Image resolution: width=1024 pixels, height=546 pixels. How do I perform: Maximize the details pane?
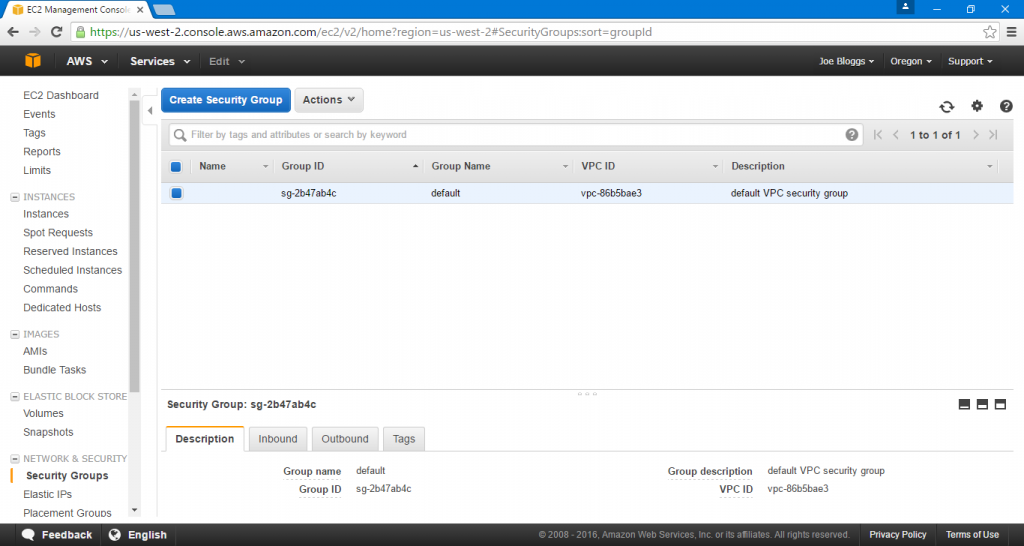coord(1000,404)
